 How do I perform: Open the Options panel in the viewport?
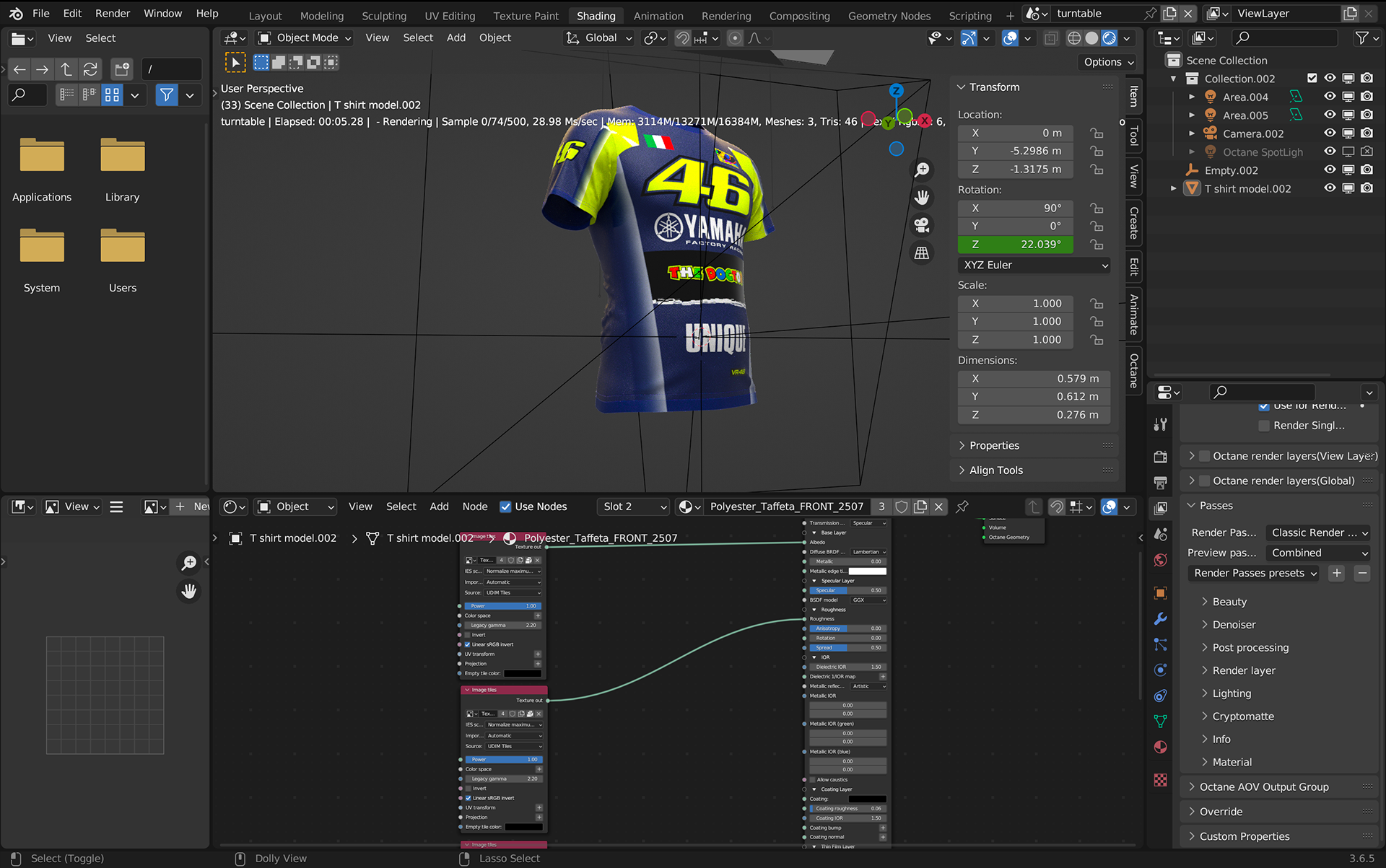coord(1107,62)
